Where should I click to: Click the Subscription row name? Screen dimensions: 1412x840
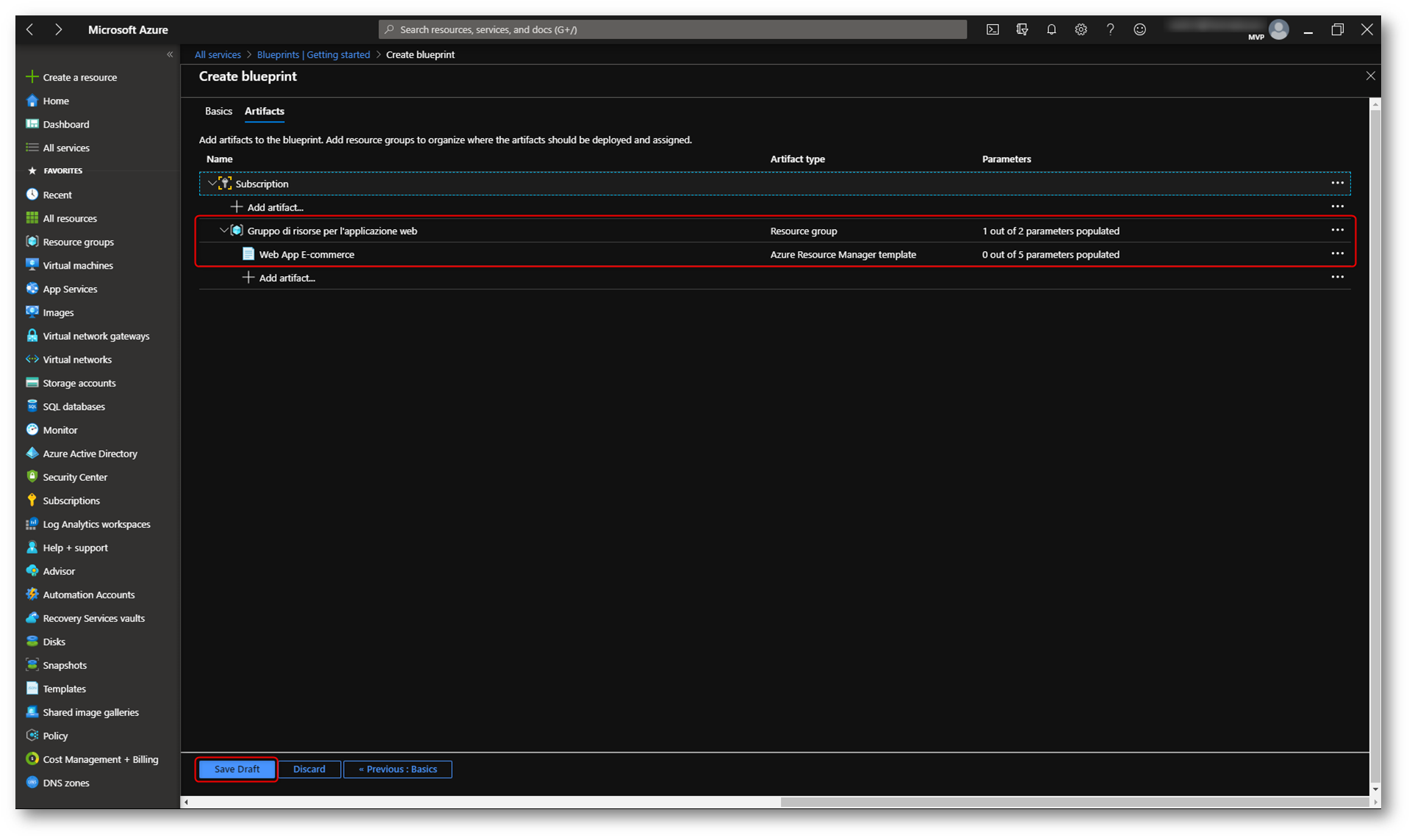(262, 184)
